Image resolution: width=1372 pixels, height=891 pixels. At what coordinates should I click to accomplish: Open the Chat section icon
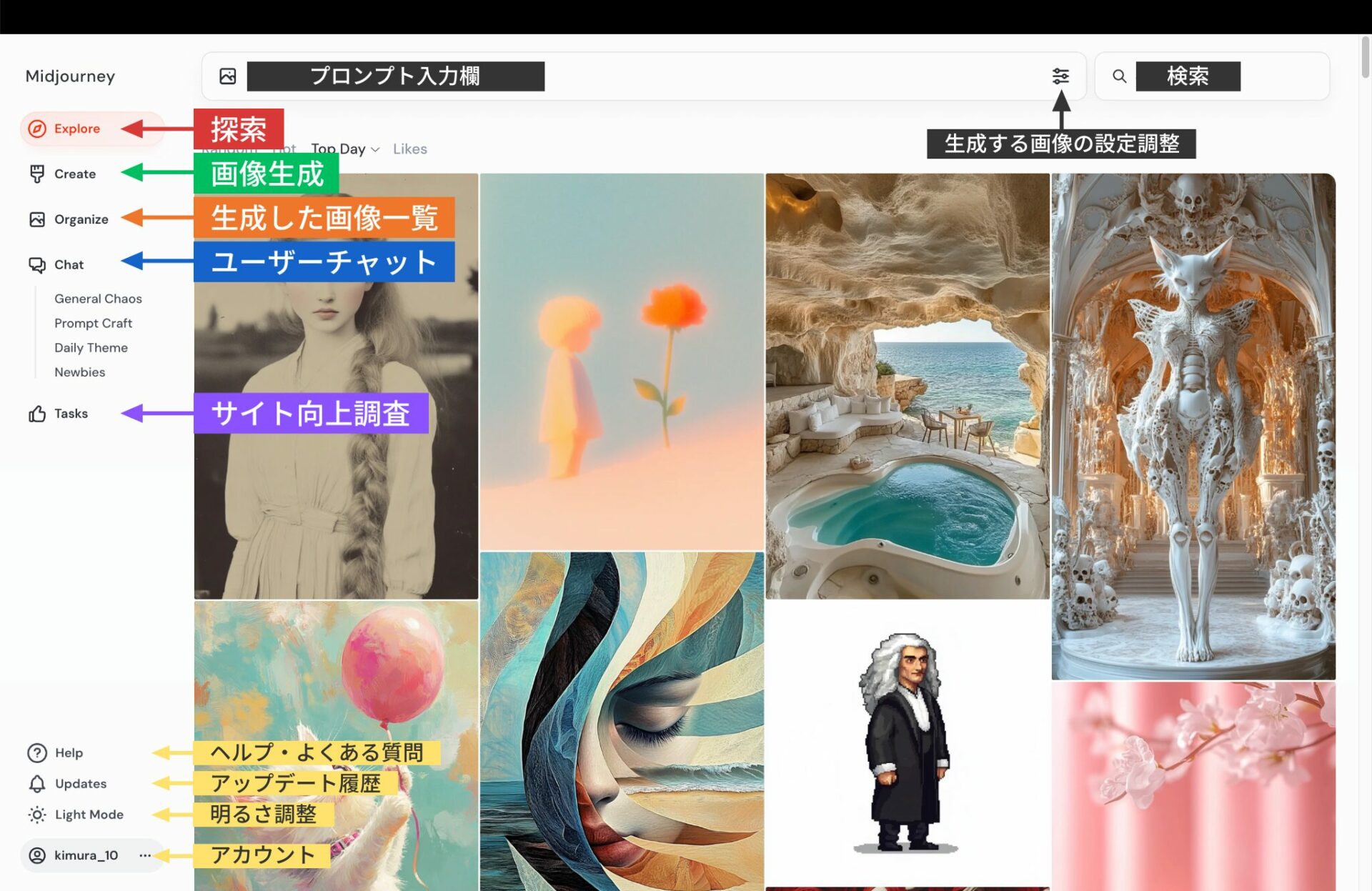[x=36, y=264]
